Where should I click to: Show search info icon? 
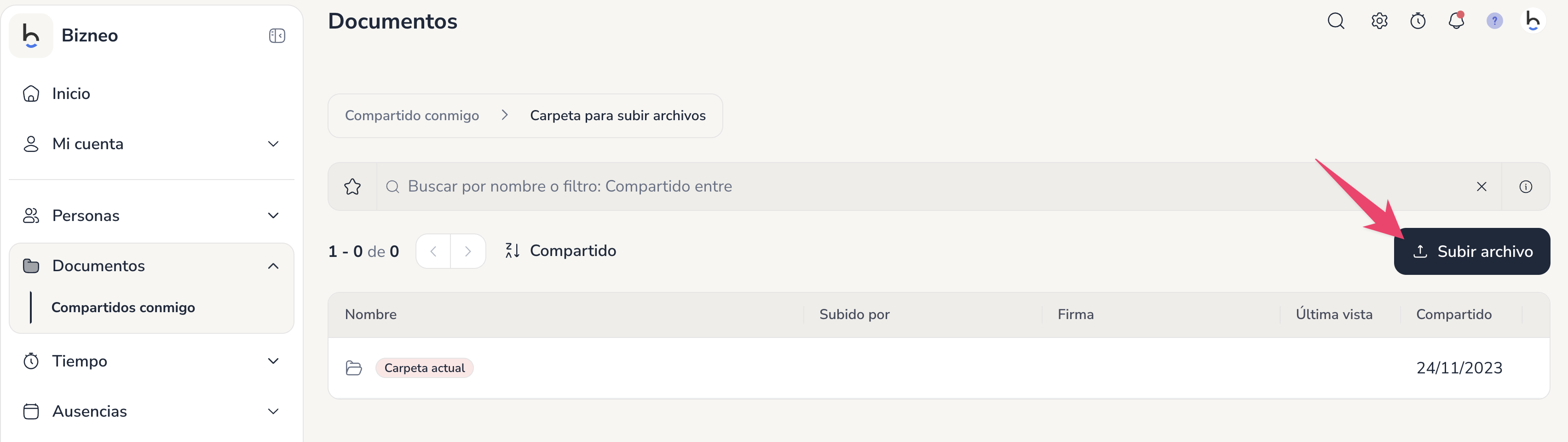1525,186
